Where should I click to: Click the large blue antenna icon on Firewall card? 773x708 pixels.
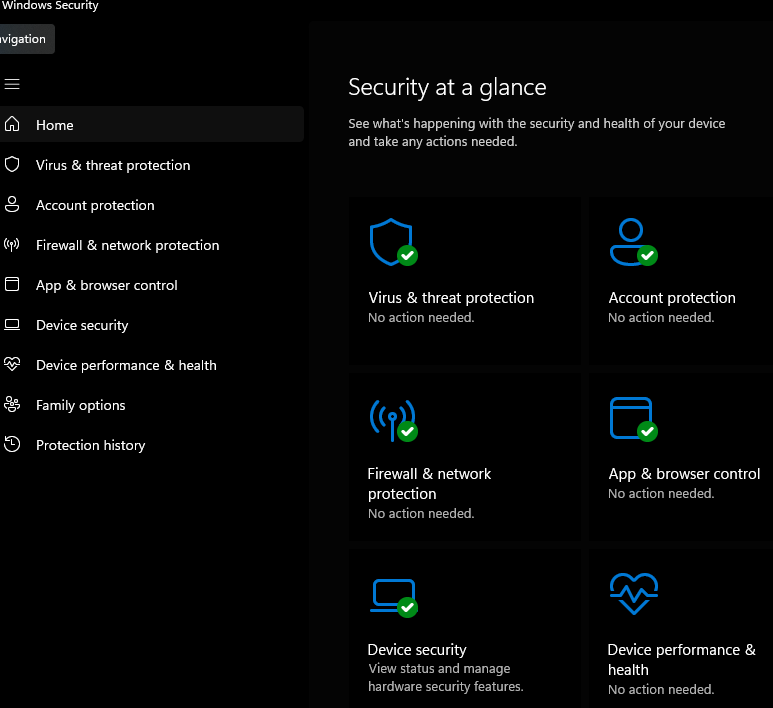pyautogui.click(x=392, y=420)
